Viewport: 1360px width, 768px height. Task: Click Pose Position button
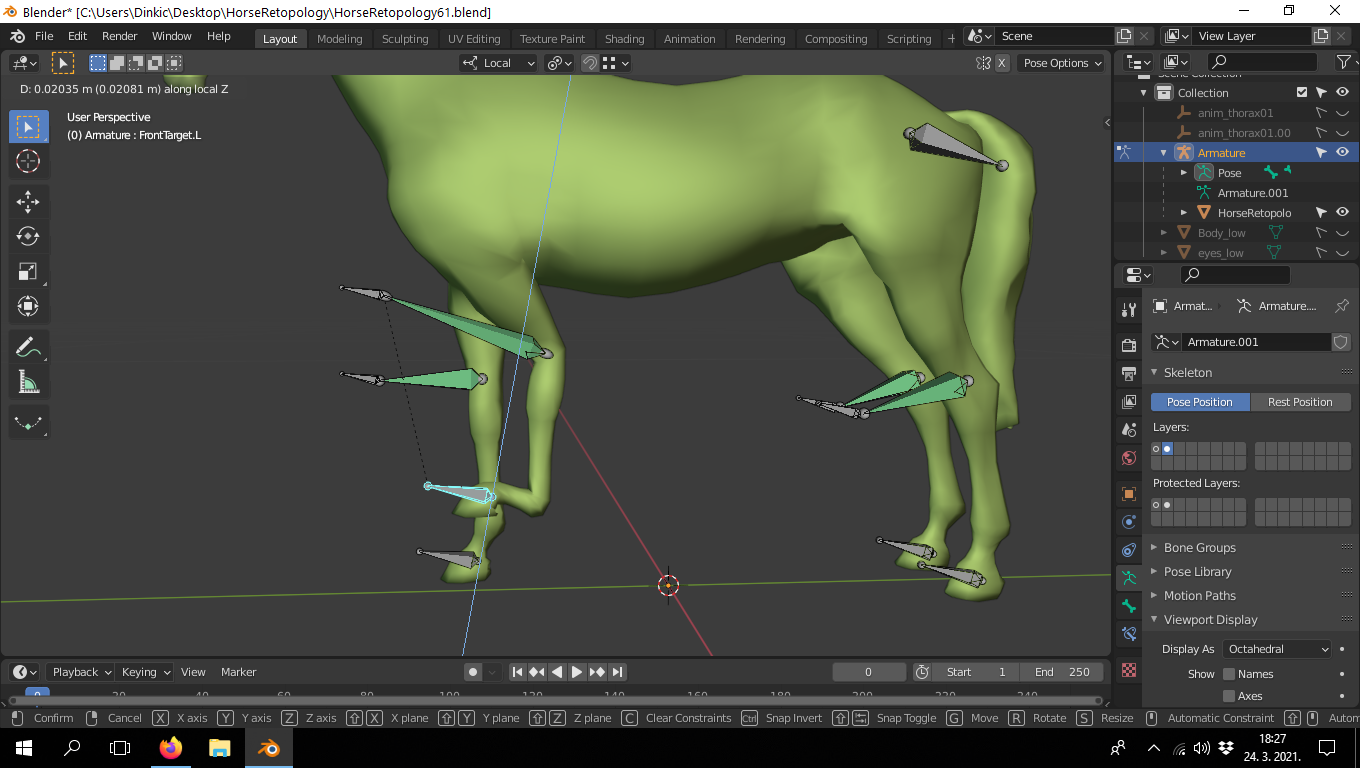coord(1200,402)
